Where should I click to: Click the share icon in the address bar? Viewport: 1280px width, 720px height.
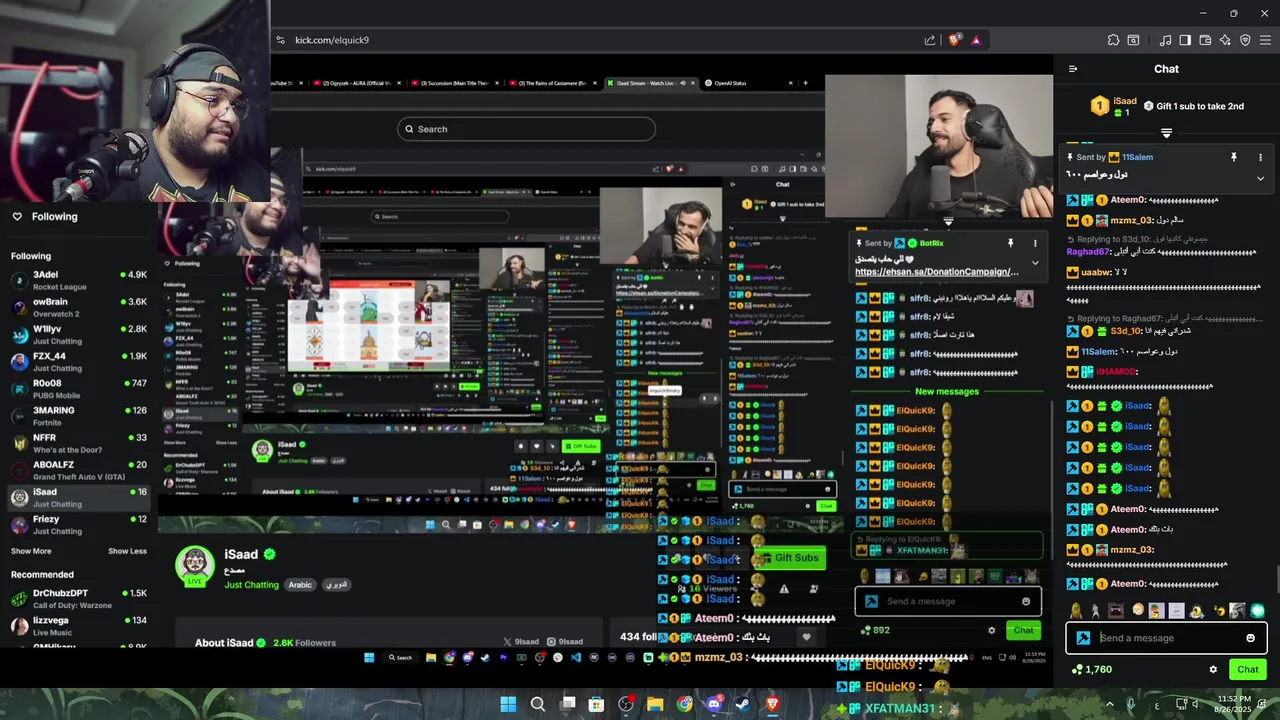pos(930,40)
